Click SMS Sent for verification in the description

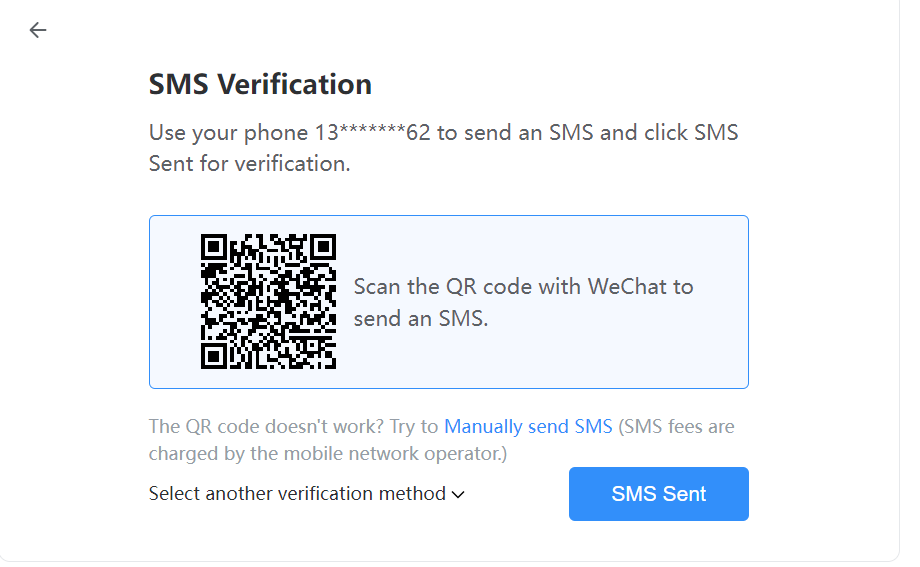[x=249, y=163]
